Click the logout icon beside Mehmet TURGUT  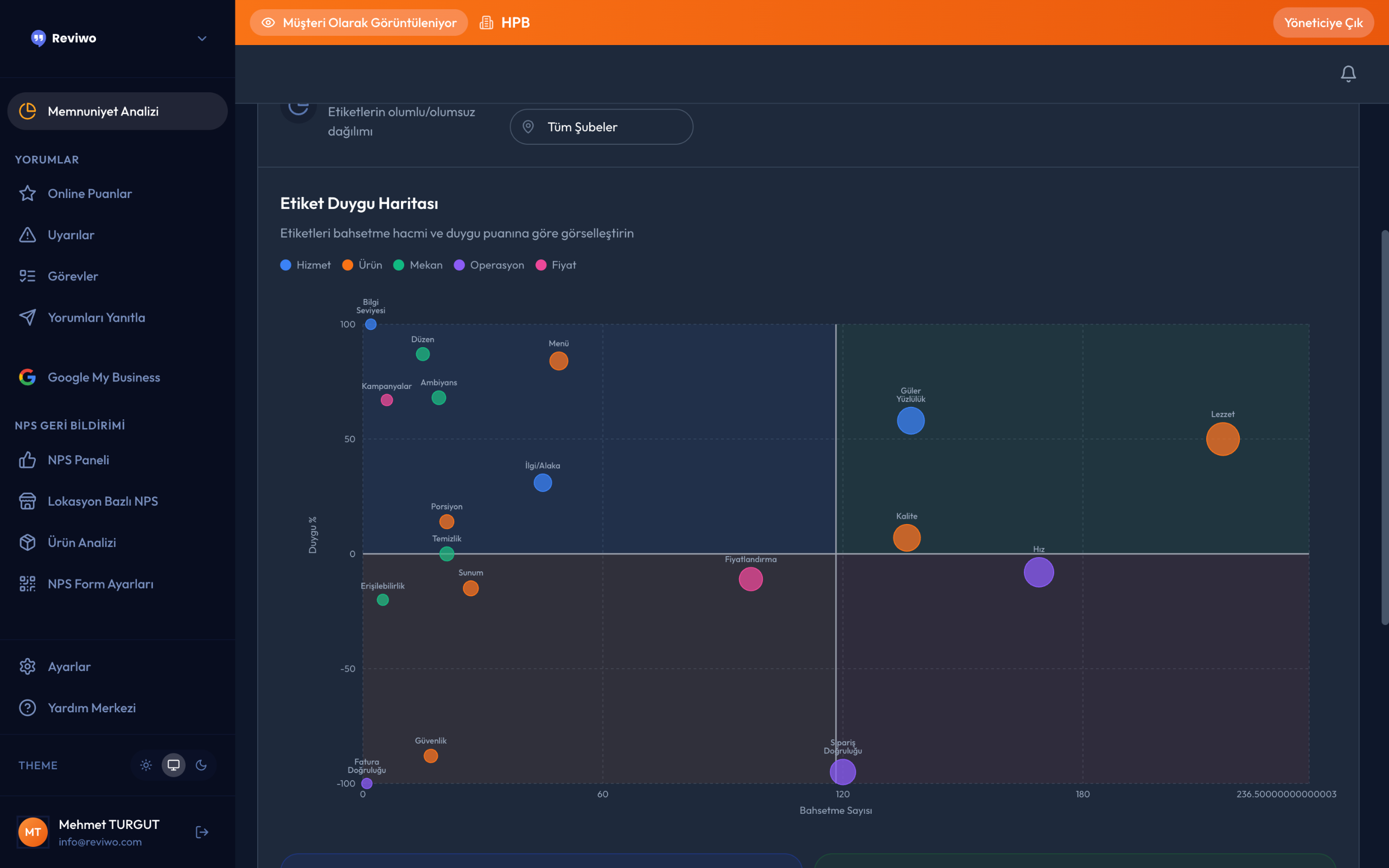tap(201, 832)
